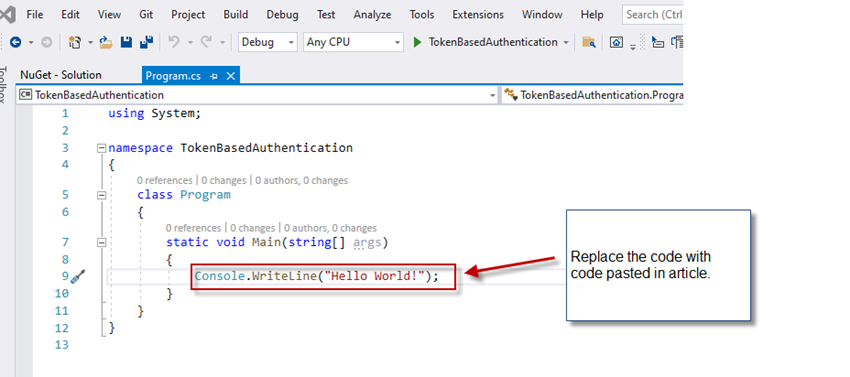The image size is (850, 377).
Task: Open the New Project dropdown arrow
Action: [91, 42]
